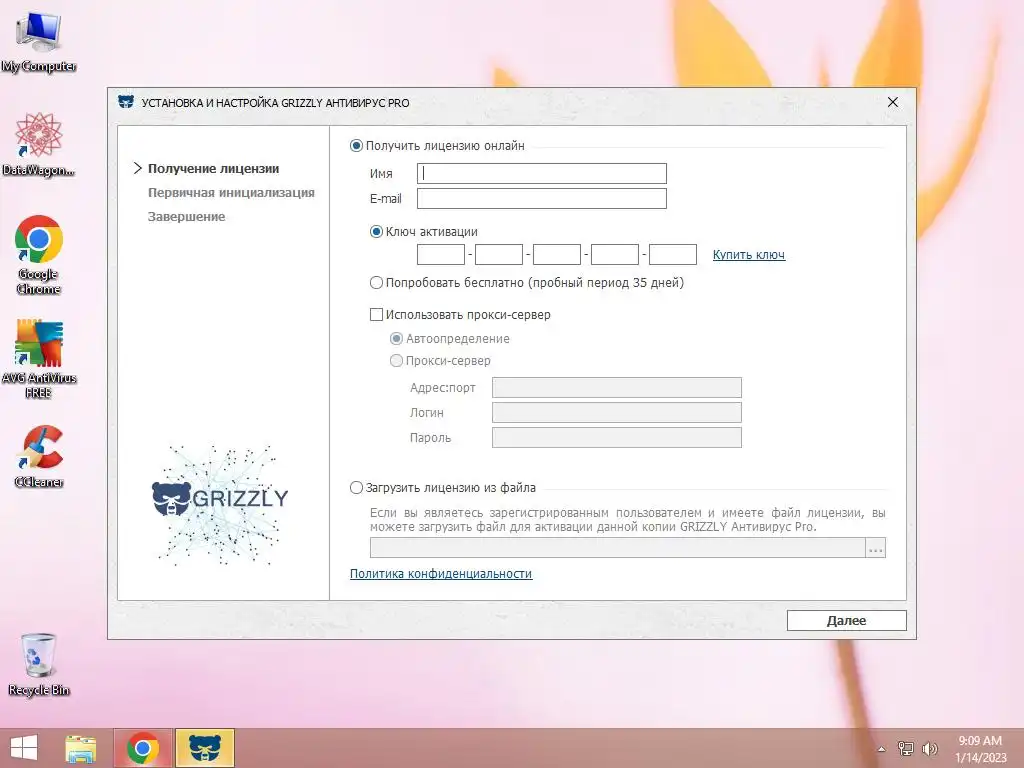Select 'Получить лицензию онлайн' radio button
The image size is (1024, 768).
point(356,146)
